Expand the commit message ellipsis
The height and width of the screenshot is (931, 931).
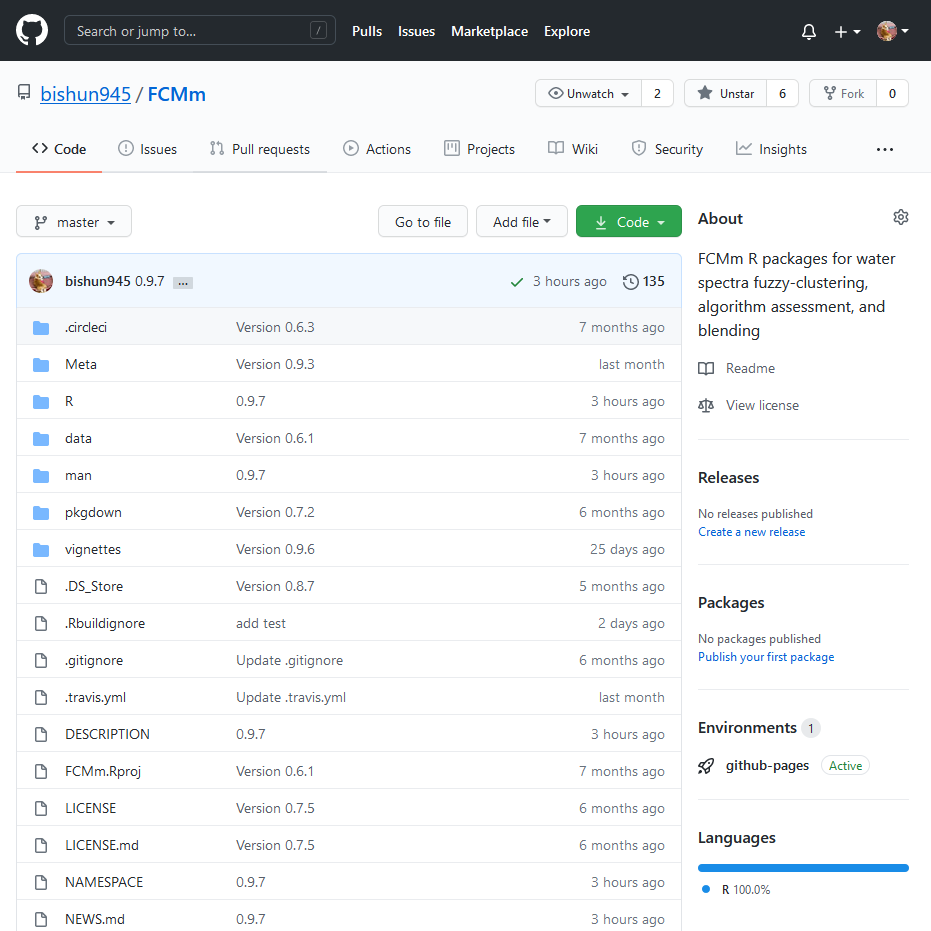[183, 283]
